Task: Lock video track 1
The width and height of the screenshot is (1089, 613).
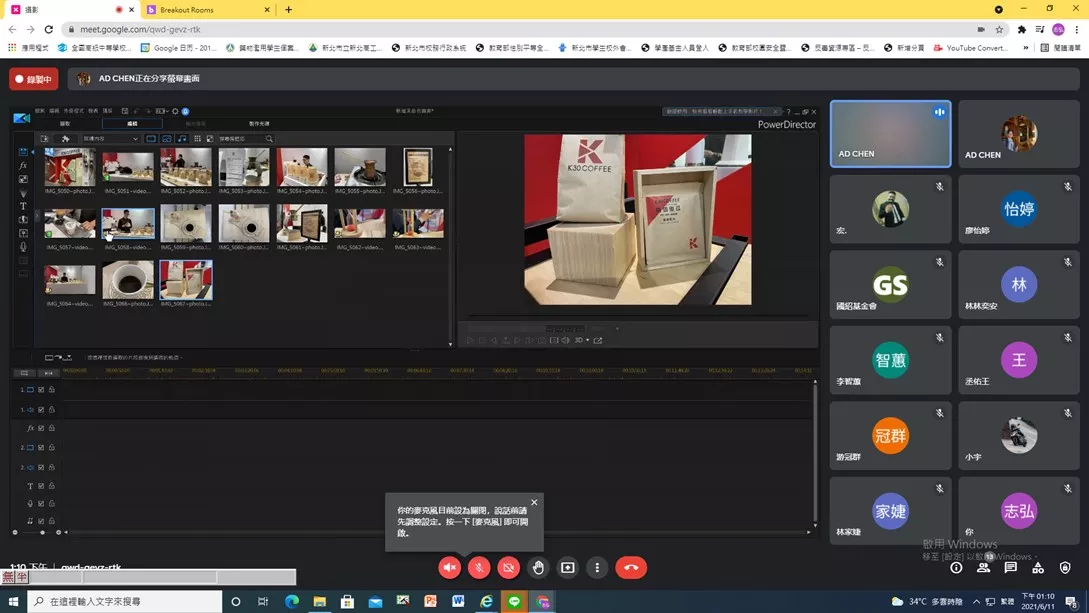Action: pyautogui.click(x=51, y=390)
